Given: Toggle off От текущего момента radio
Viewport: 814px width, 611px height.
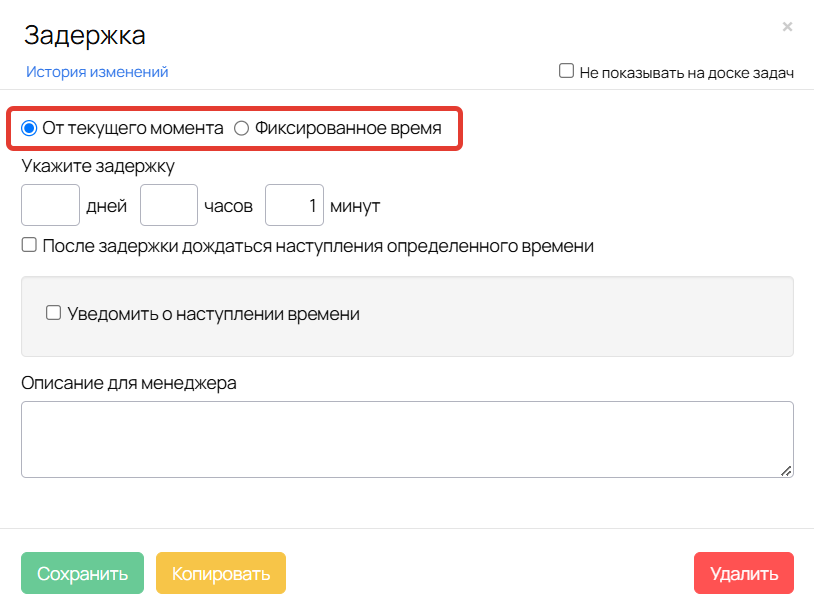Looking at the screenshot, I should coord(30,128).
